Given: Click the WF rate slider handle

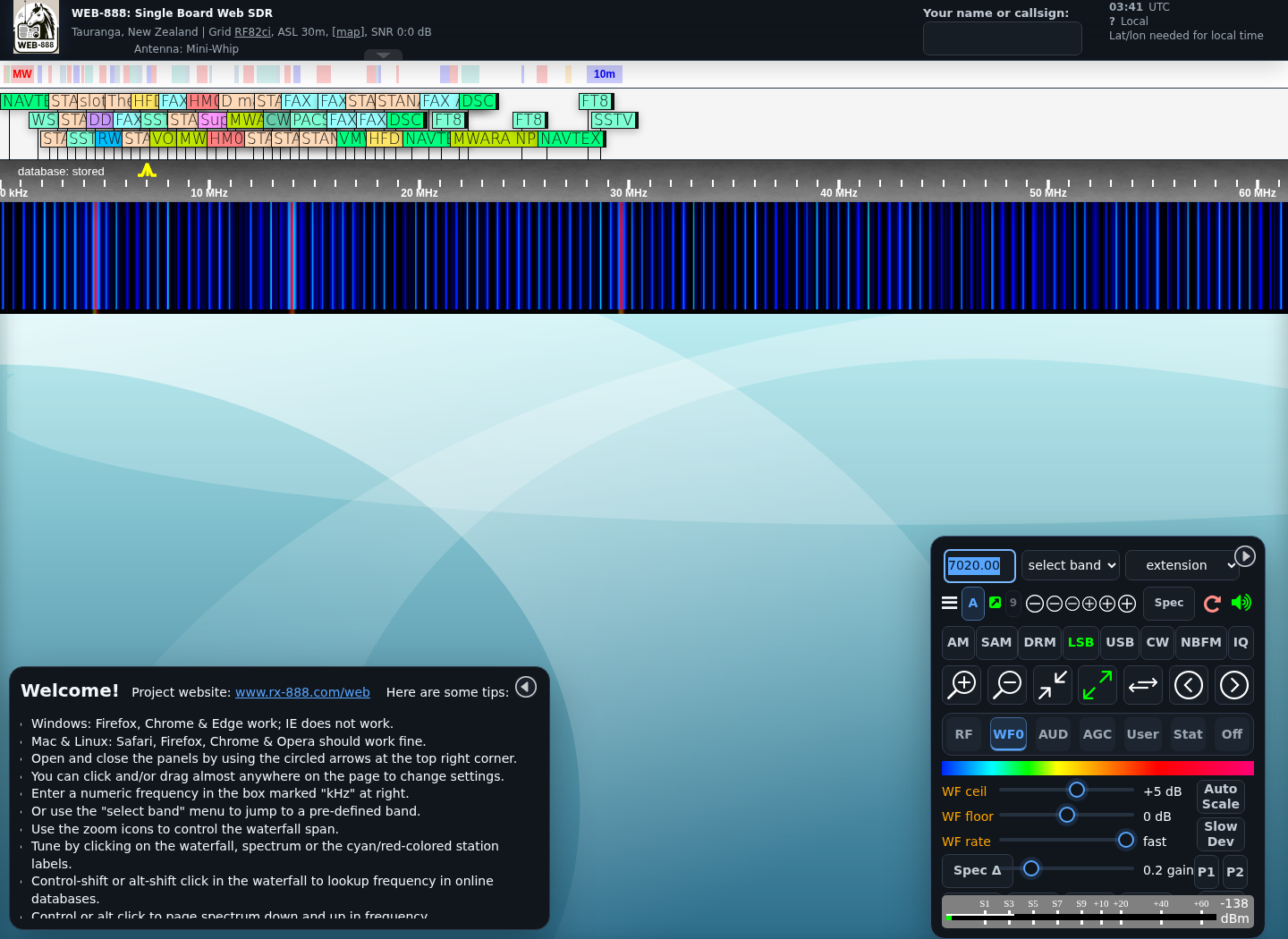Looking at the screenshot, I should click(1126, 840).
